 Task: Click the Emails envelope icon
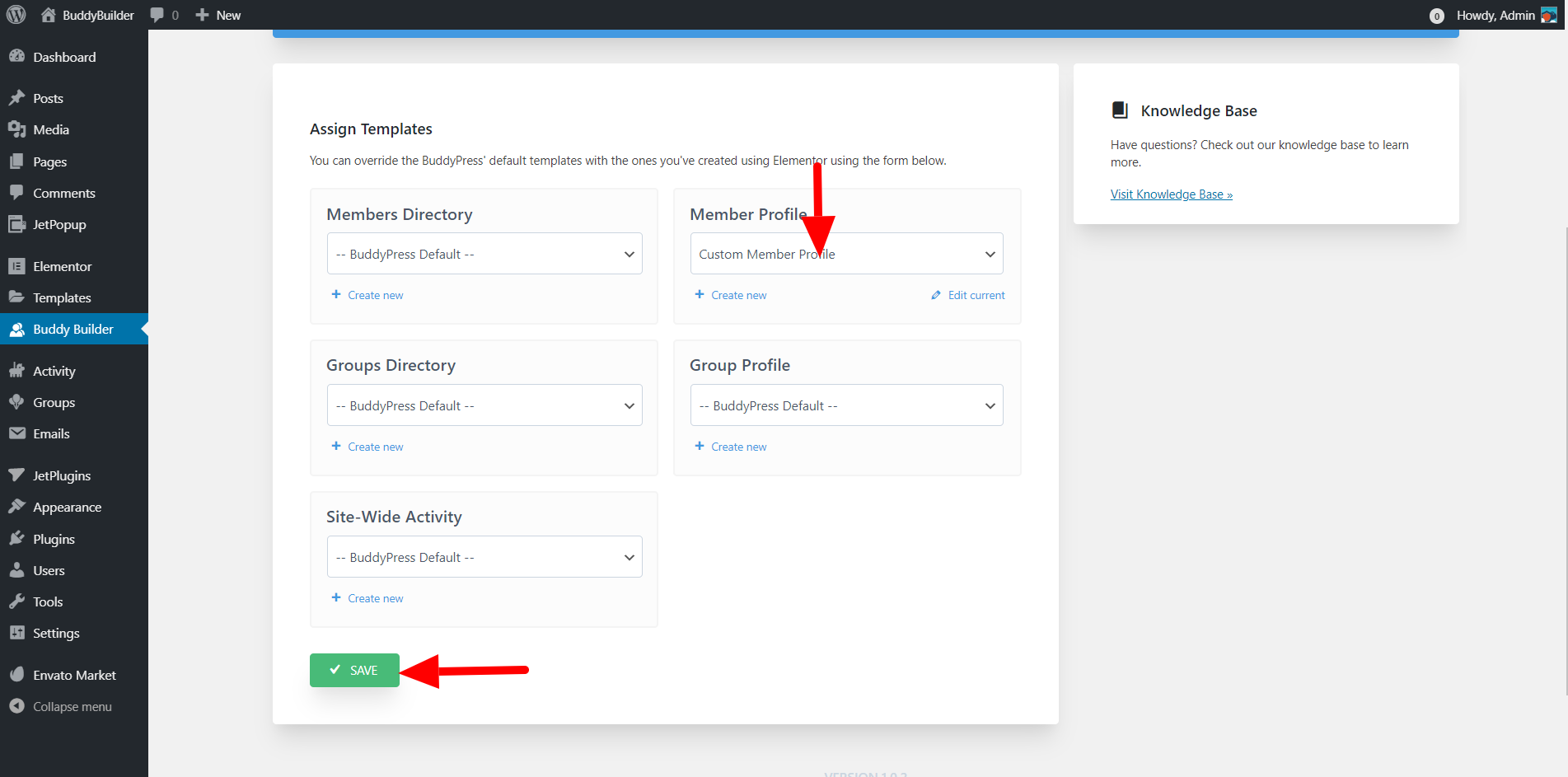(x=16, y=433)
